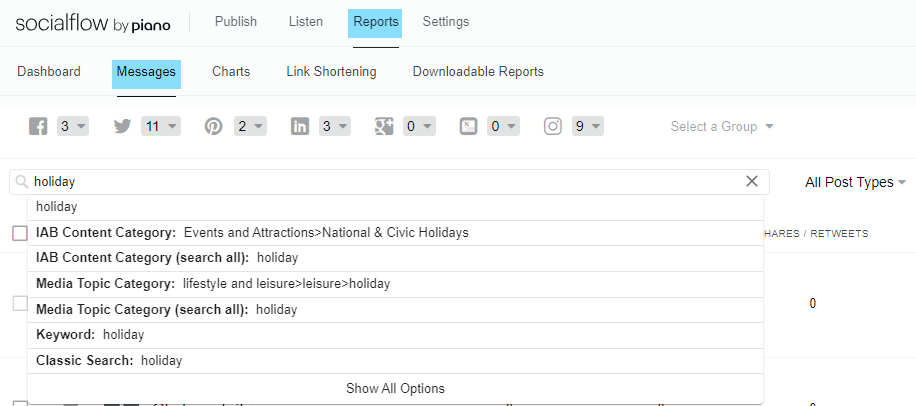Click the LinkedIn network icon
Image resolution: width=916 pixels, height=406 pixels.
pyautogui.click(x=300, y=126)
